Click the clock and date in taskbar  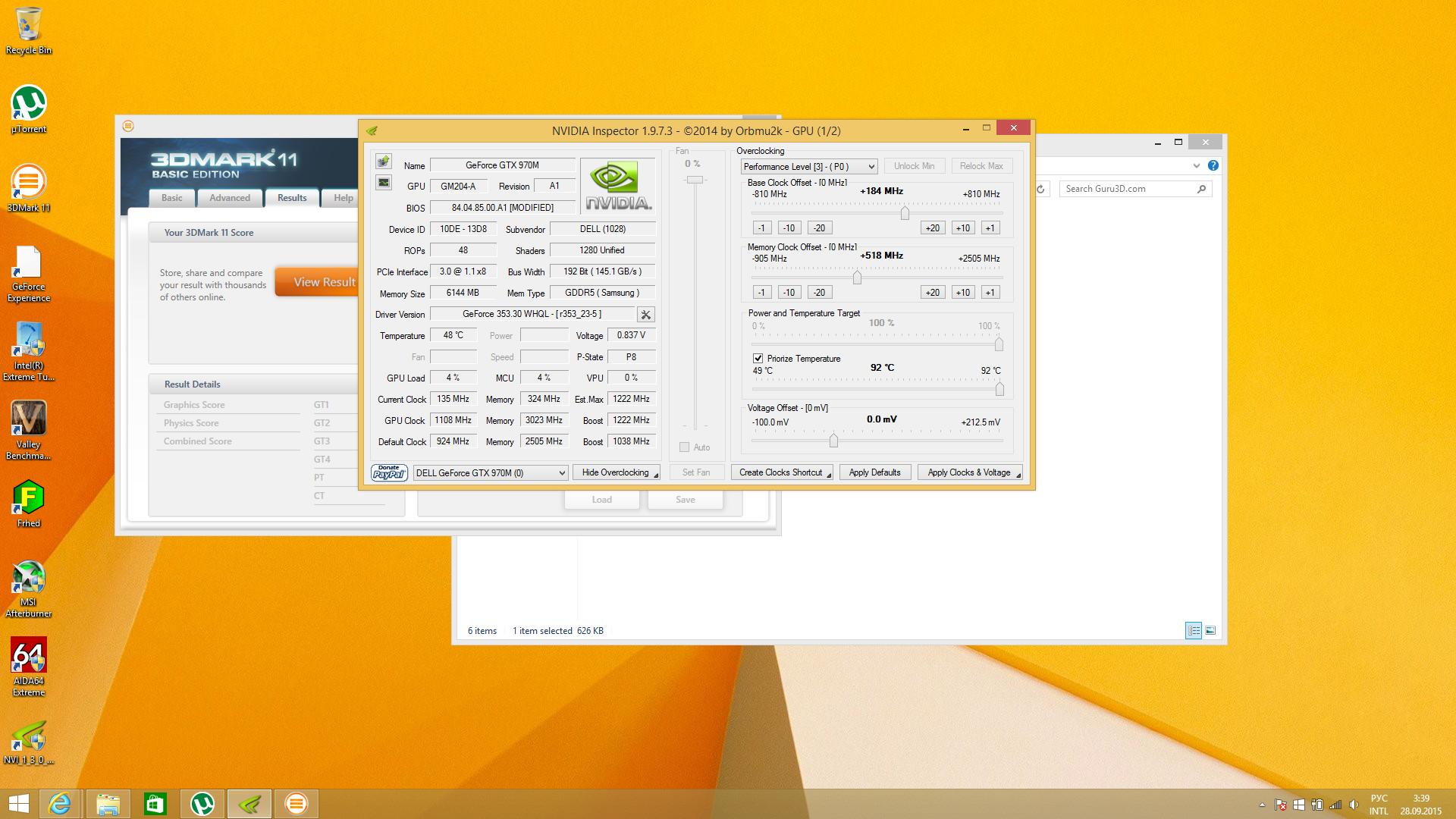pyautogui.click(x=1421, y=805)
